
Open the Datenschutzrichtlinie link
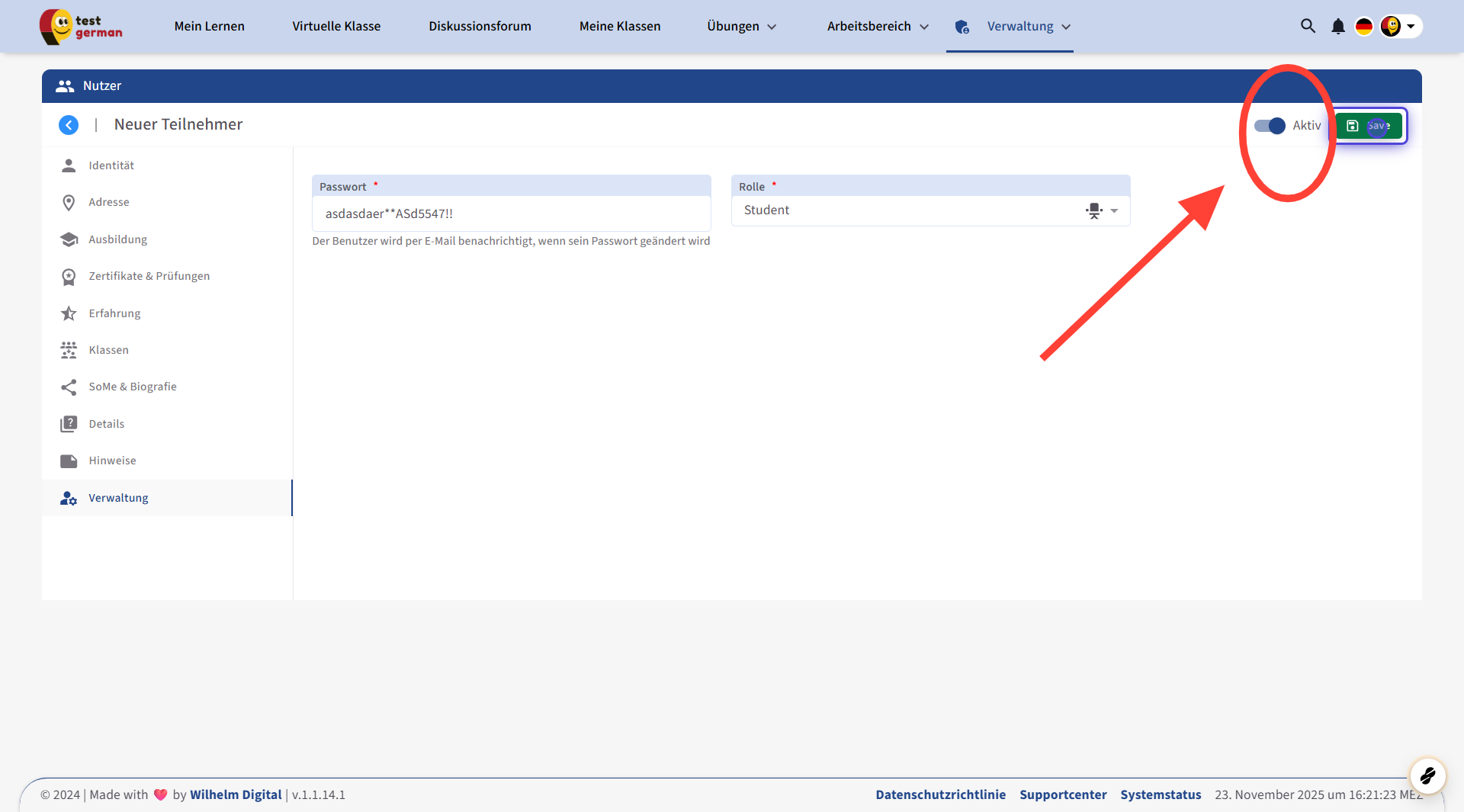click(x=940, y=794)
